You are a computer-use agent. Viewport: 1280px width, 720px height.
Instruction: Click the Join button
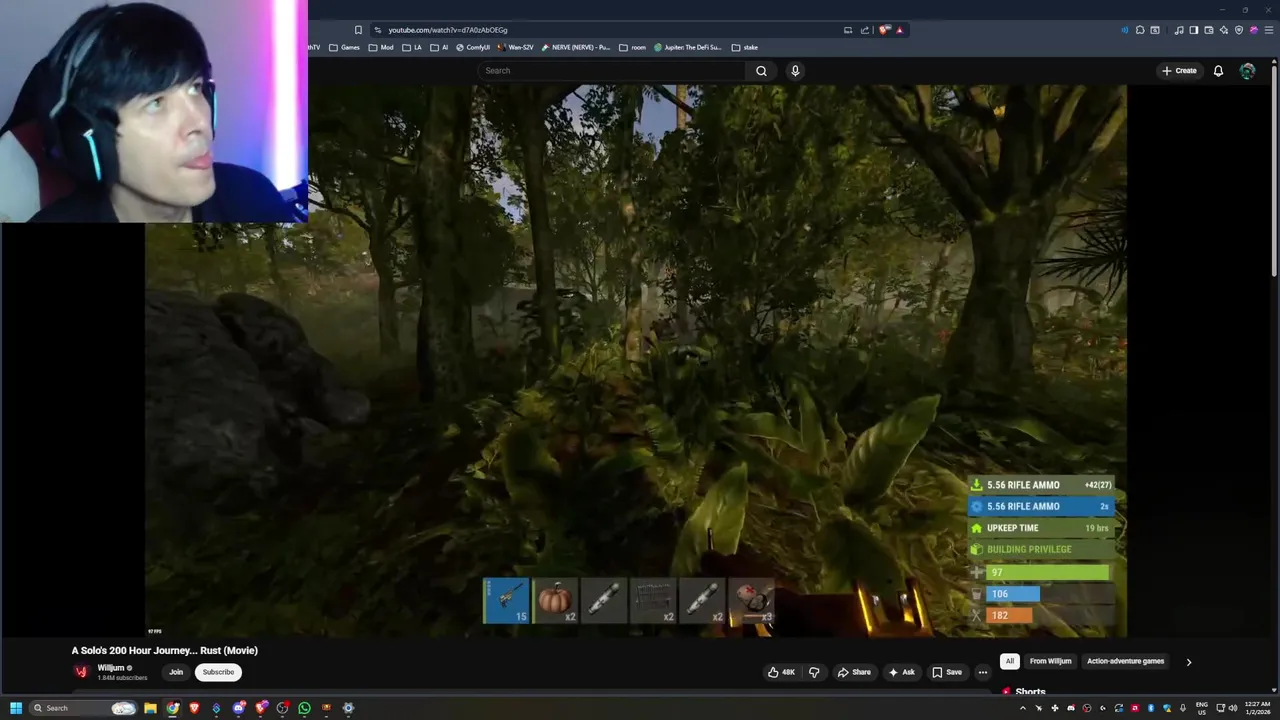coord(176,672)
